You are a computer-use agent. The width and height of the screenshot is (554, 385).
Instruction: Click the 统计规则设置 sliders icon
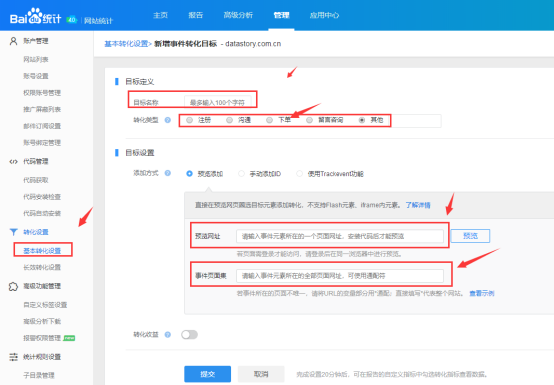click(x=13, y=357)
